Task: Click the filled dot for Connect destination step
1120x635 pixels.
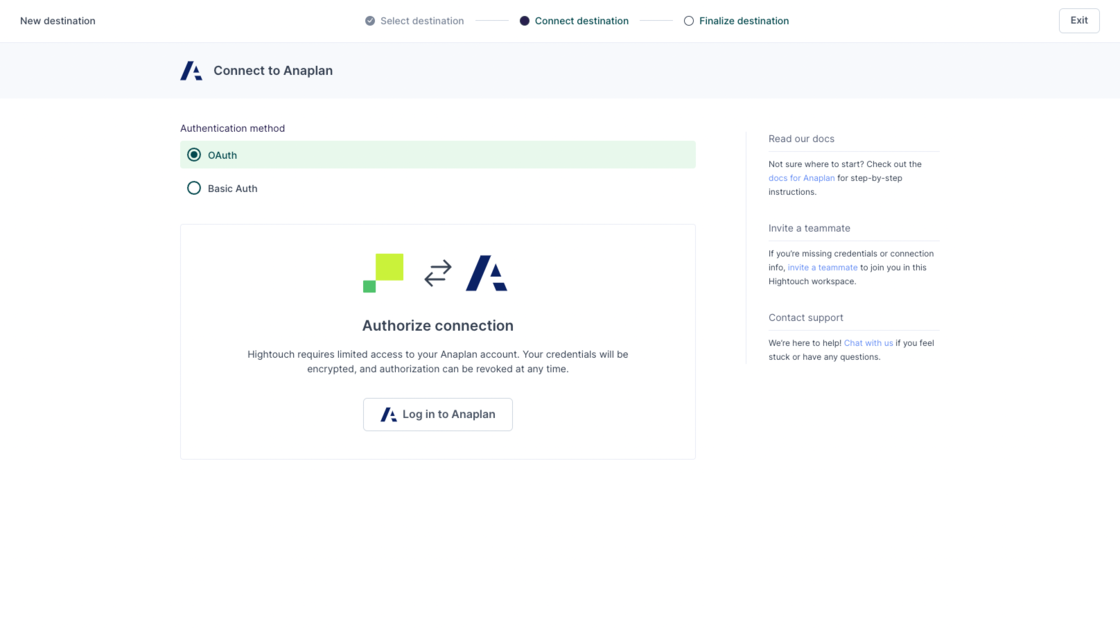Action: [524, 21]
